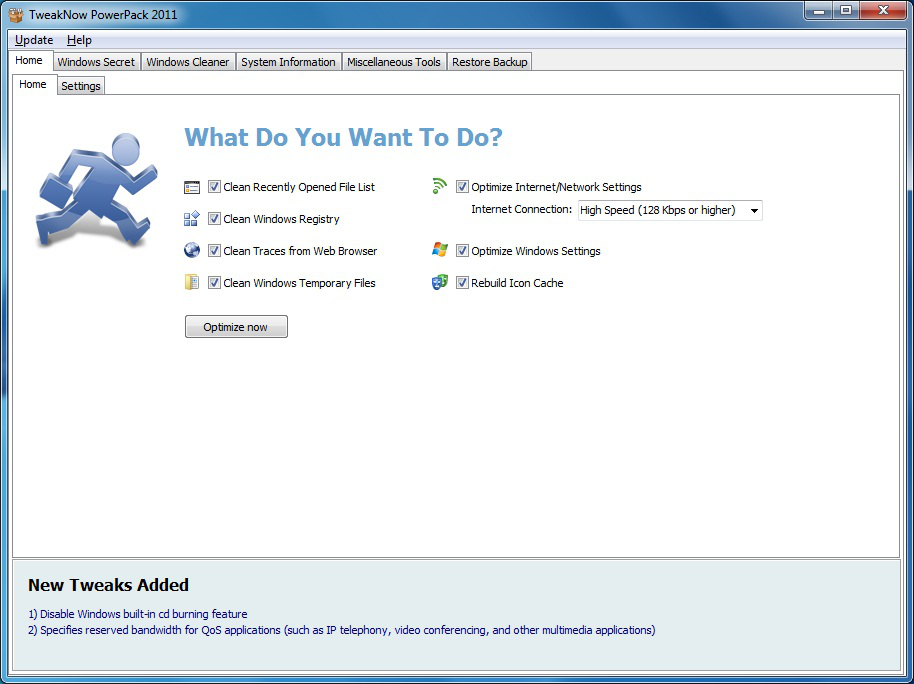Image resolution: width=914 pixels, height=684 pixels.
Task: Open the Internet Connection speed dropdown
Action: coord(670,211)
